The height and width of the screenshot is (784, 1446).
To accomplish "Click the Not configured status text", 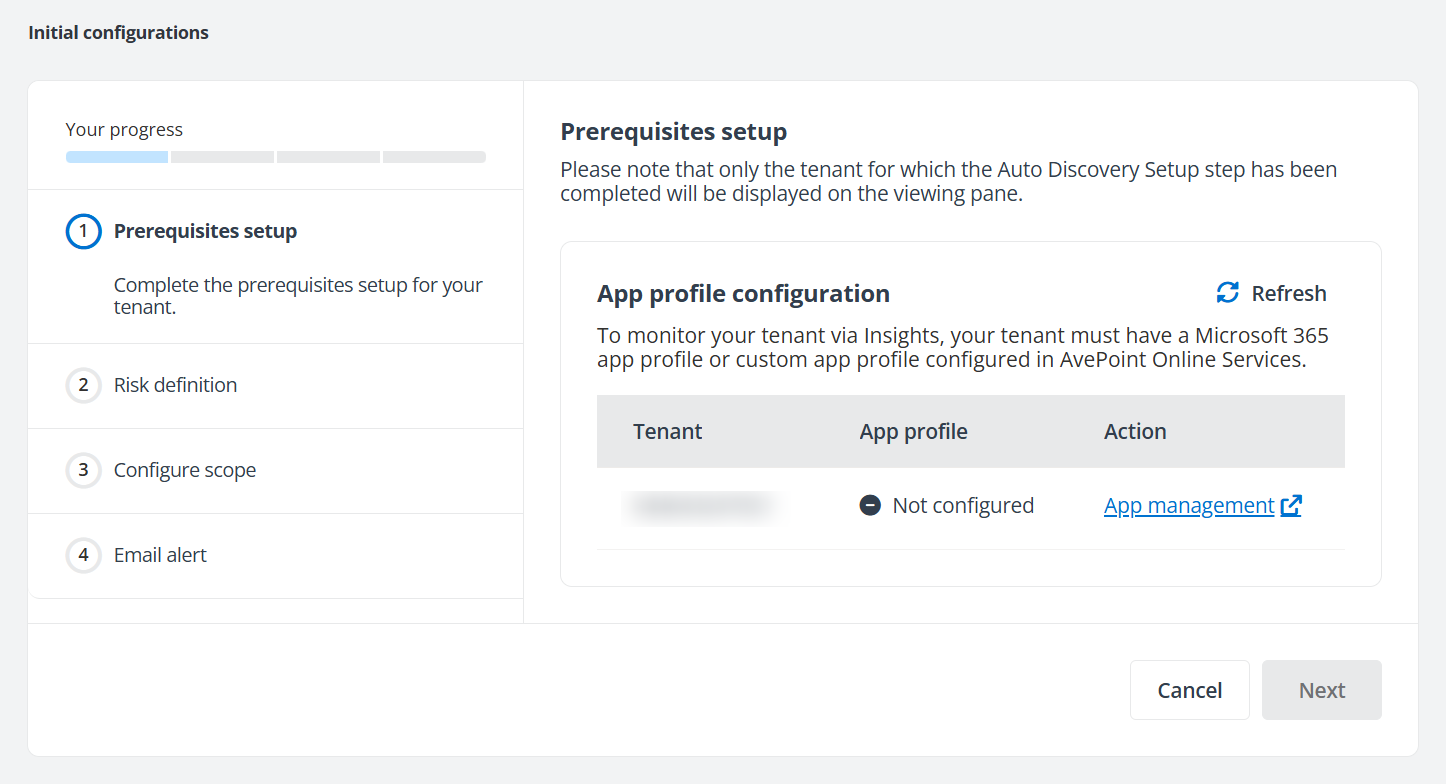I will 963,506.
